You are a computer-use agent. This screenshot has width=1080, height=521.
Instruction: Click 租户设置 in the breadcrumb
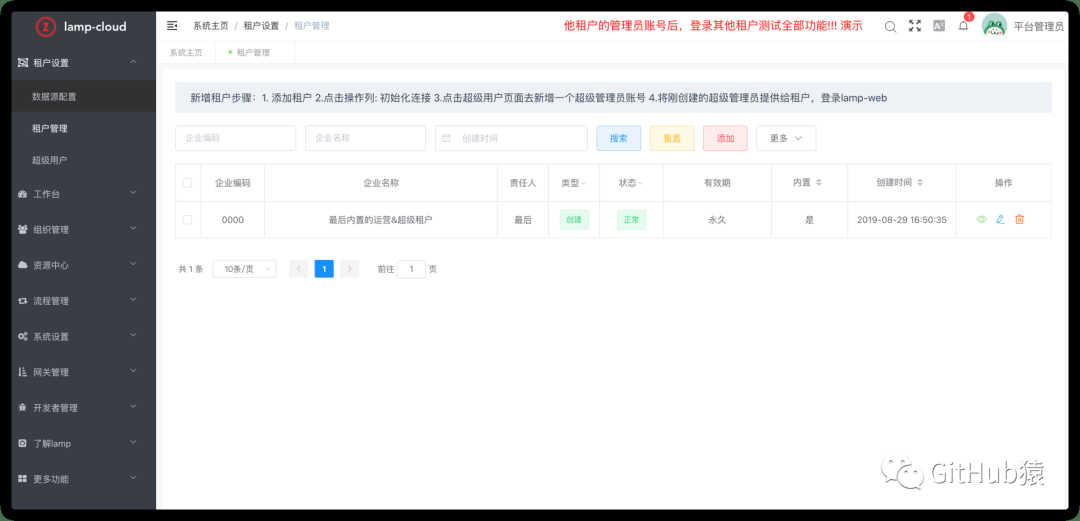pyautogui.click(x=261, y=25)
